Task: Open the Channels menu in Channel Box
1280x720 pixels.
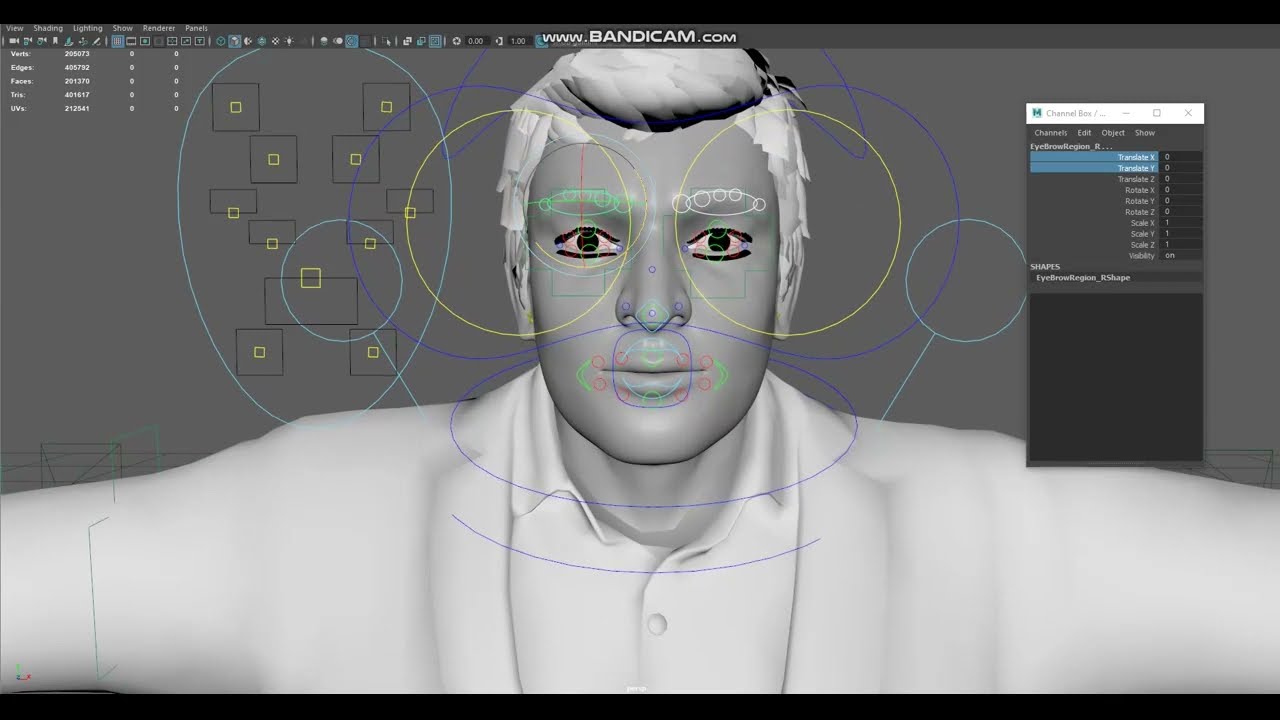Action: [1050, 133]
